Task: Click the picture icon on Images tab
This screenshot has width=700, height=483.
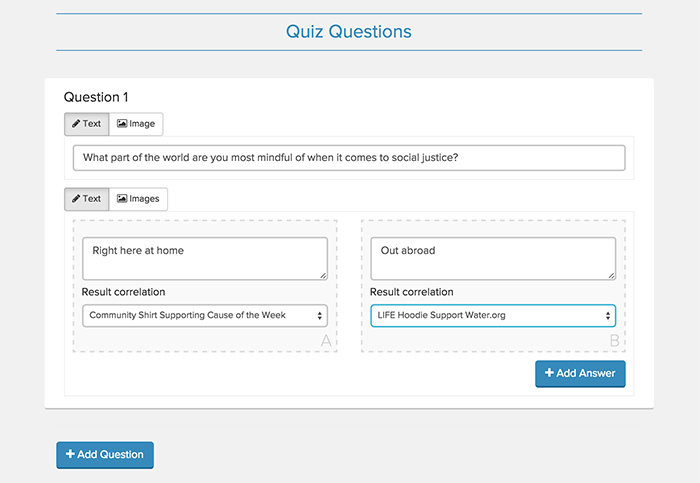Action: pos(122,198)
